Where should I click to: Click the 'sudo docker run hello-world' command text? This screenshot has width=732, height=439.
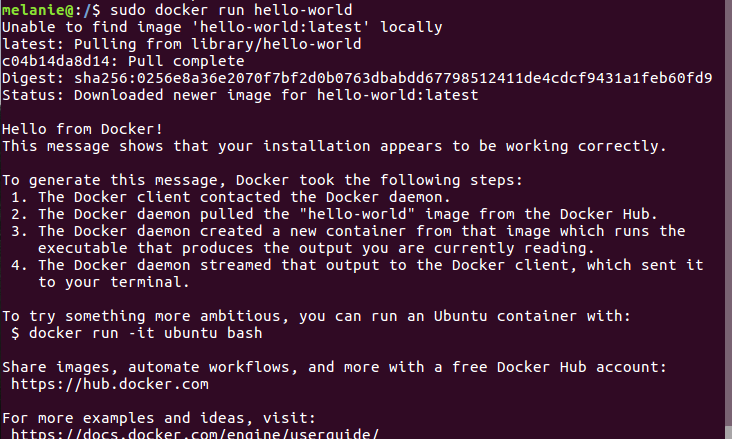231,10
